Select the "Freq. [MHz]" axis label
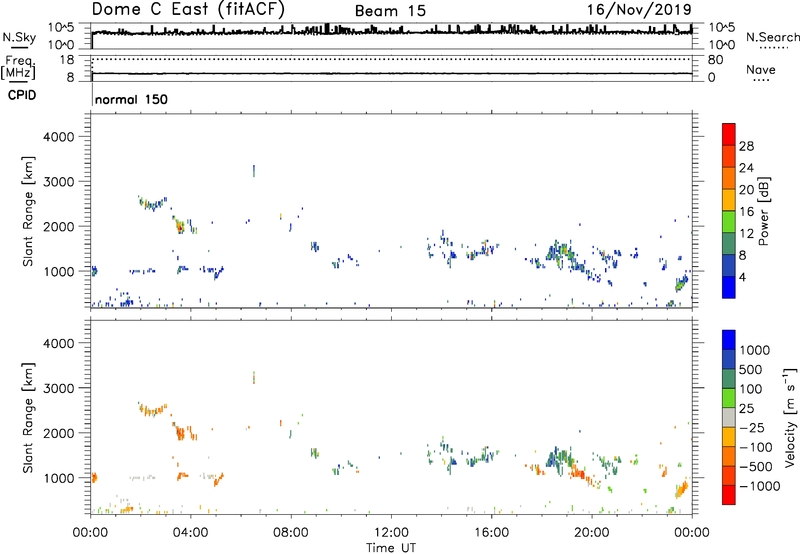The height and width of the screenshot is (554, 800). 19,67
